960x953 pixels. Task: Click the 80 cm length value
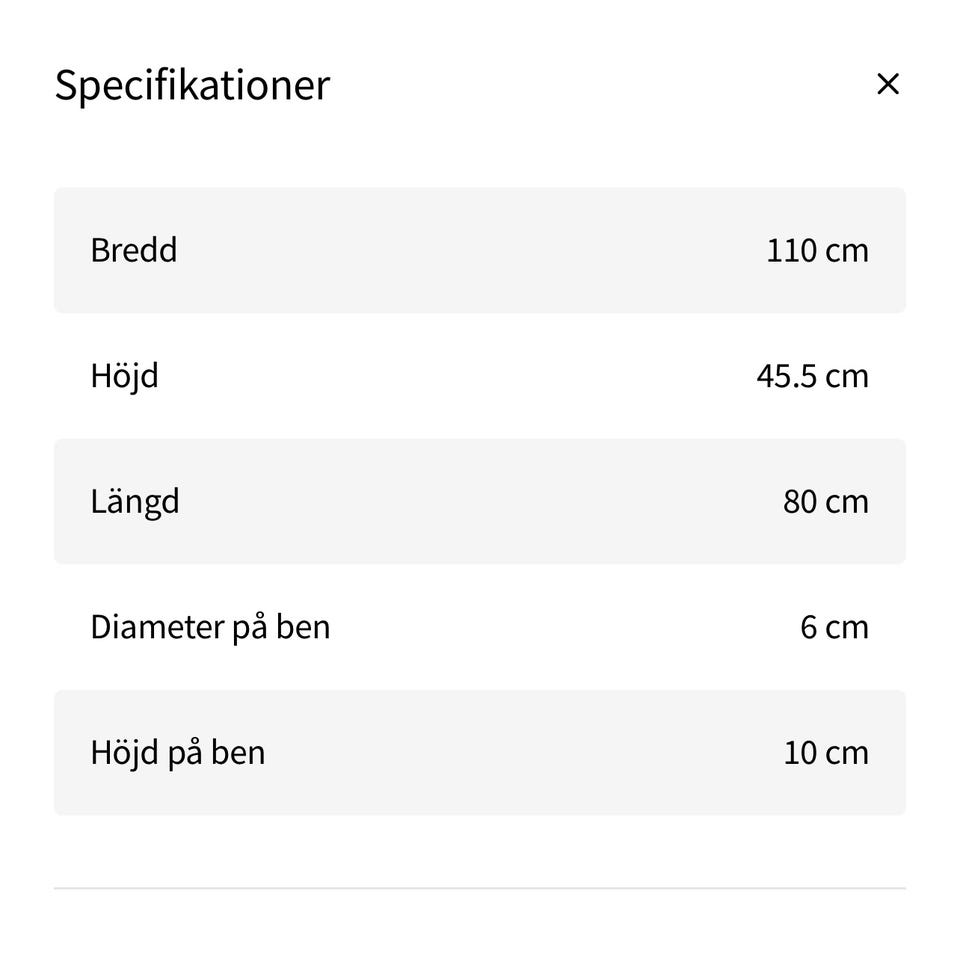pyautogui.click(x=825, y=501)
